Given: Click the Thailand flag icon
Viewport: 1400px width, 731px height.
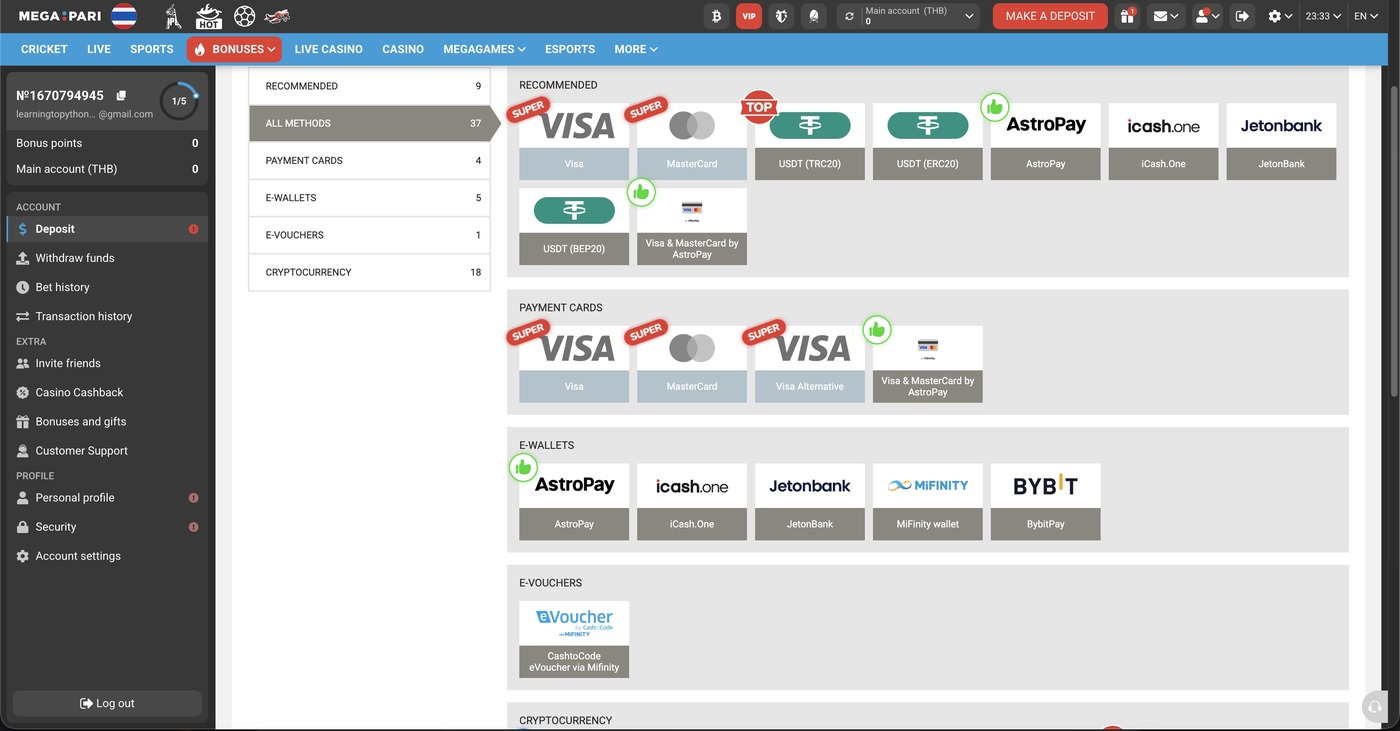Looking at the screenshot, I should (x=124, y=16).
